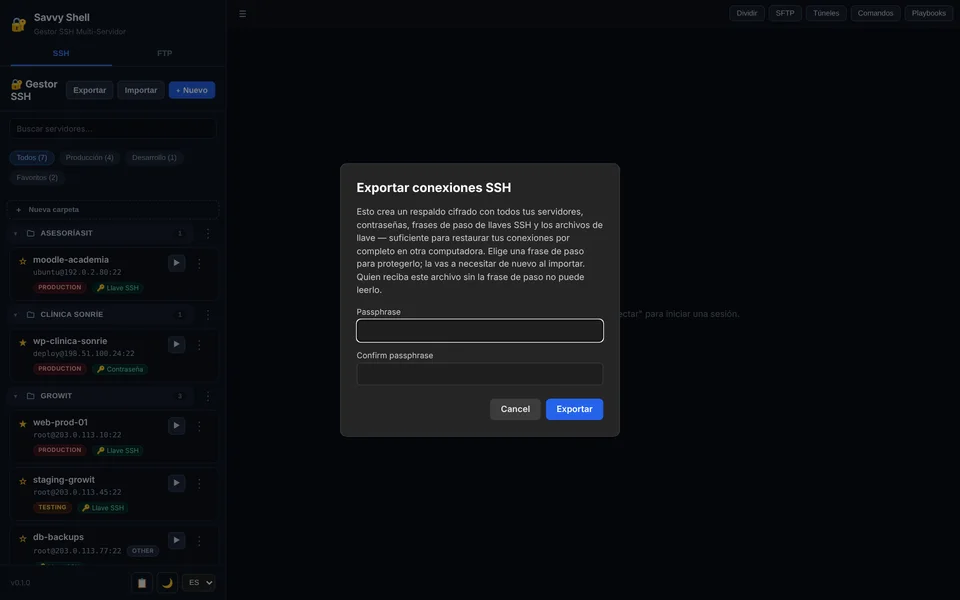
Task: Collapse the CLÍNICA SONRÍE folder
Action: click(x=15, y=315)
